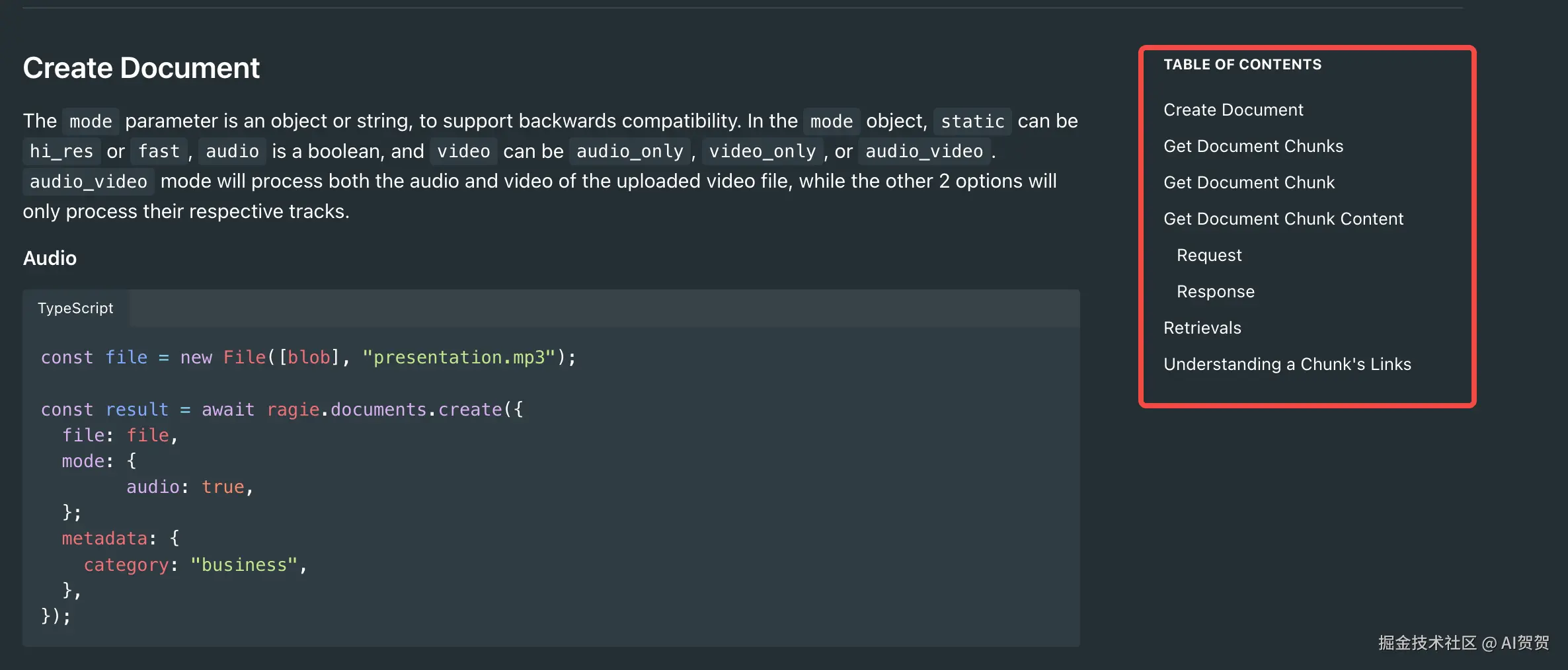Click the video_only inline code term
1568x670 pixels.
coord(762,151)
